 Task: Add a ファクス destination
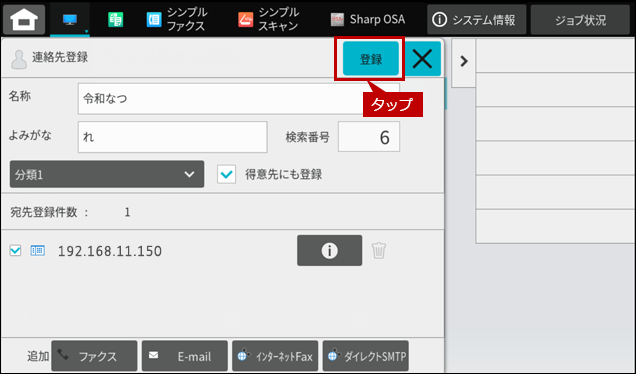[94, 356]
